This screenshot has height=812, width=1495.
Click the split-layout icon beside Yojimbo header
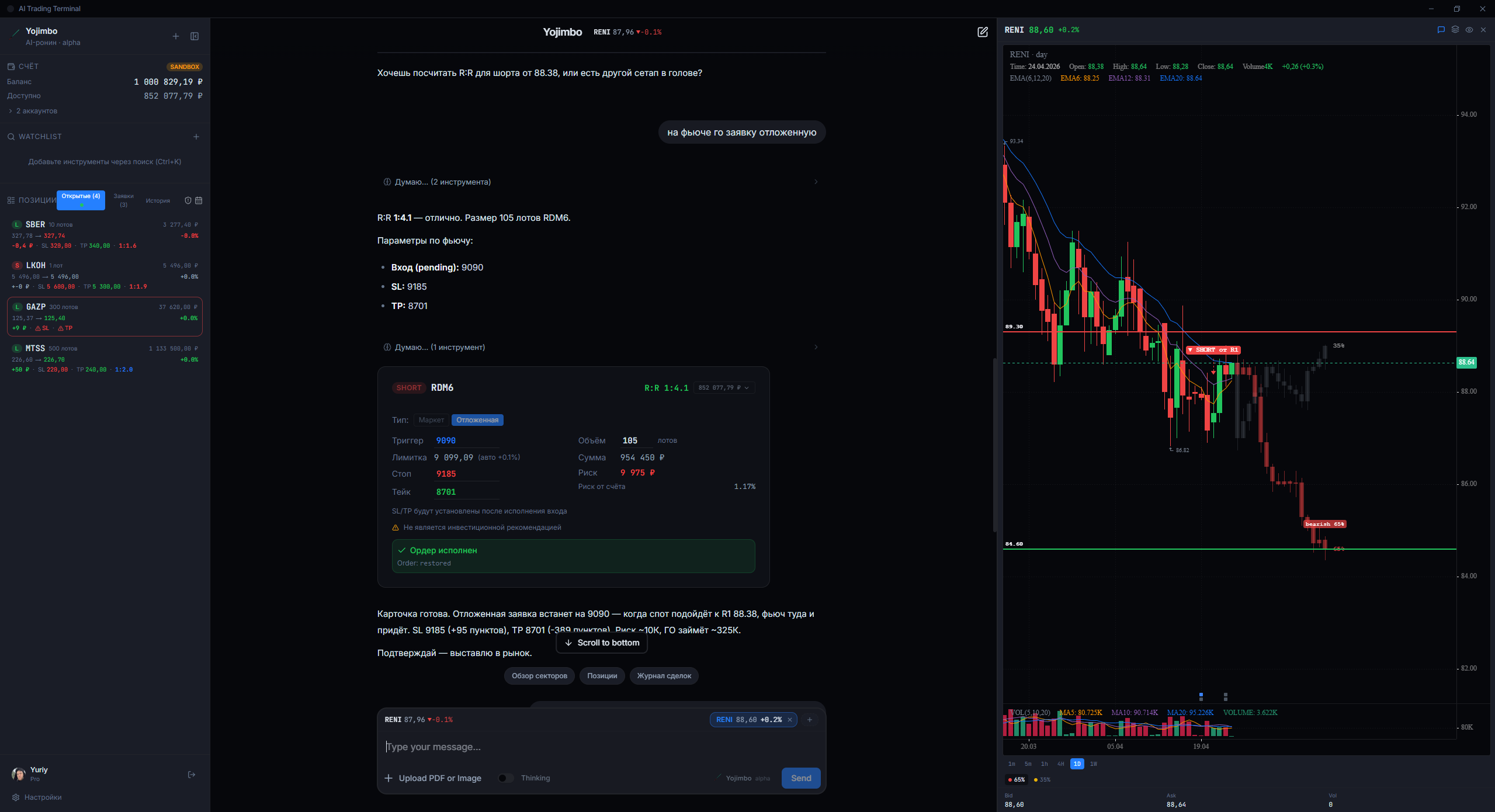[193, 36]
